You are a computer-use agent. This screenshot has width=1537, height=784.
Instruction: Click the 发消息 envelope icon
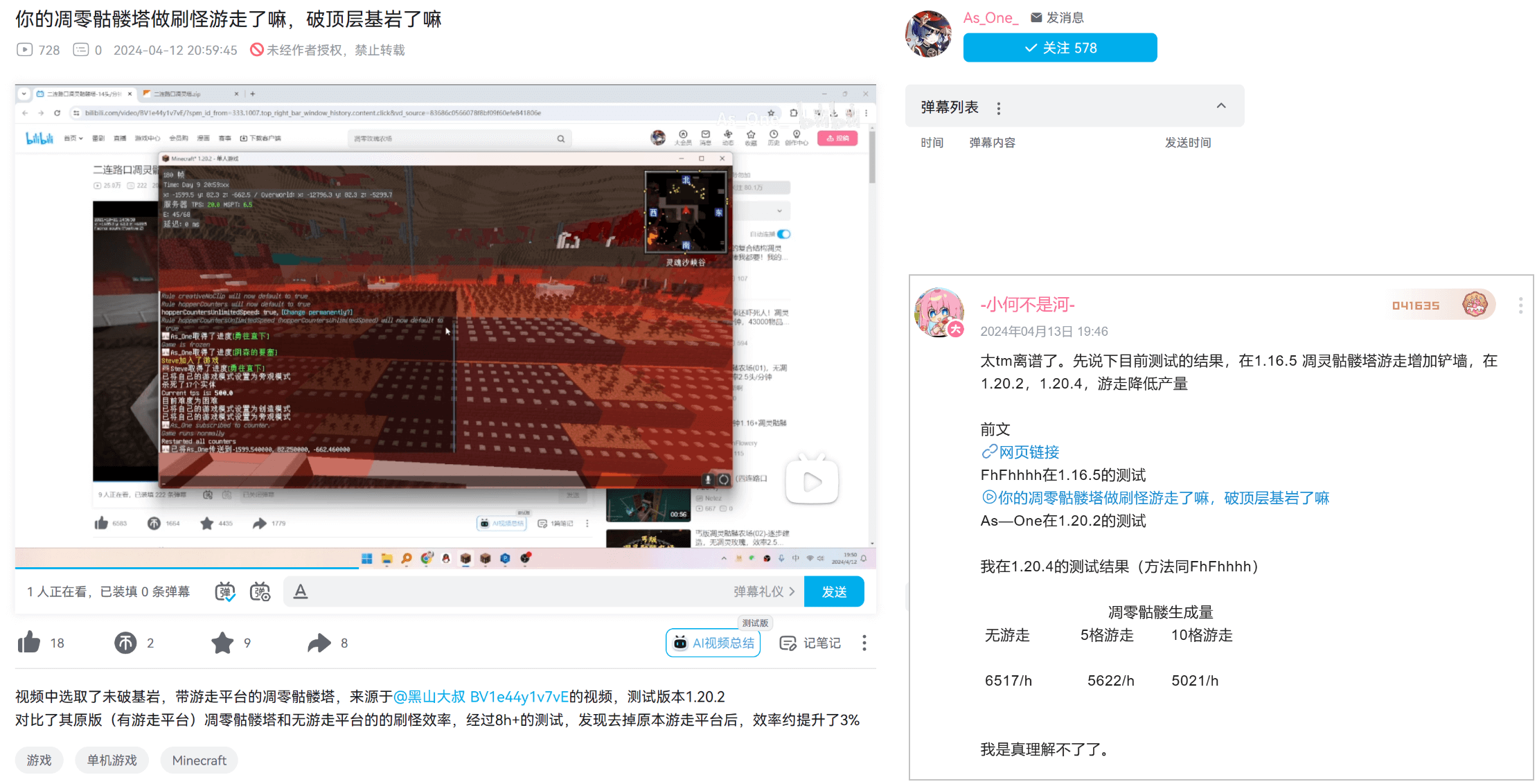(1036, 17)
